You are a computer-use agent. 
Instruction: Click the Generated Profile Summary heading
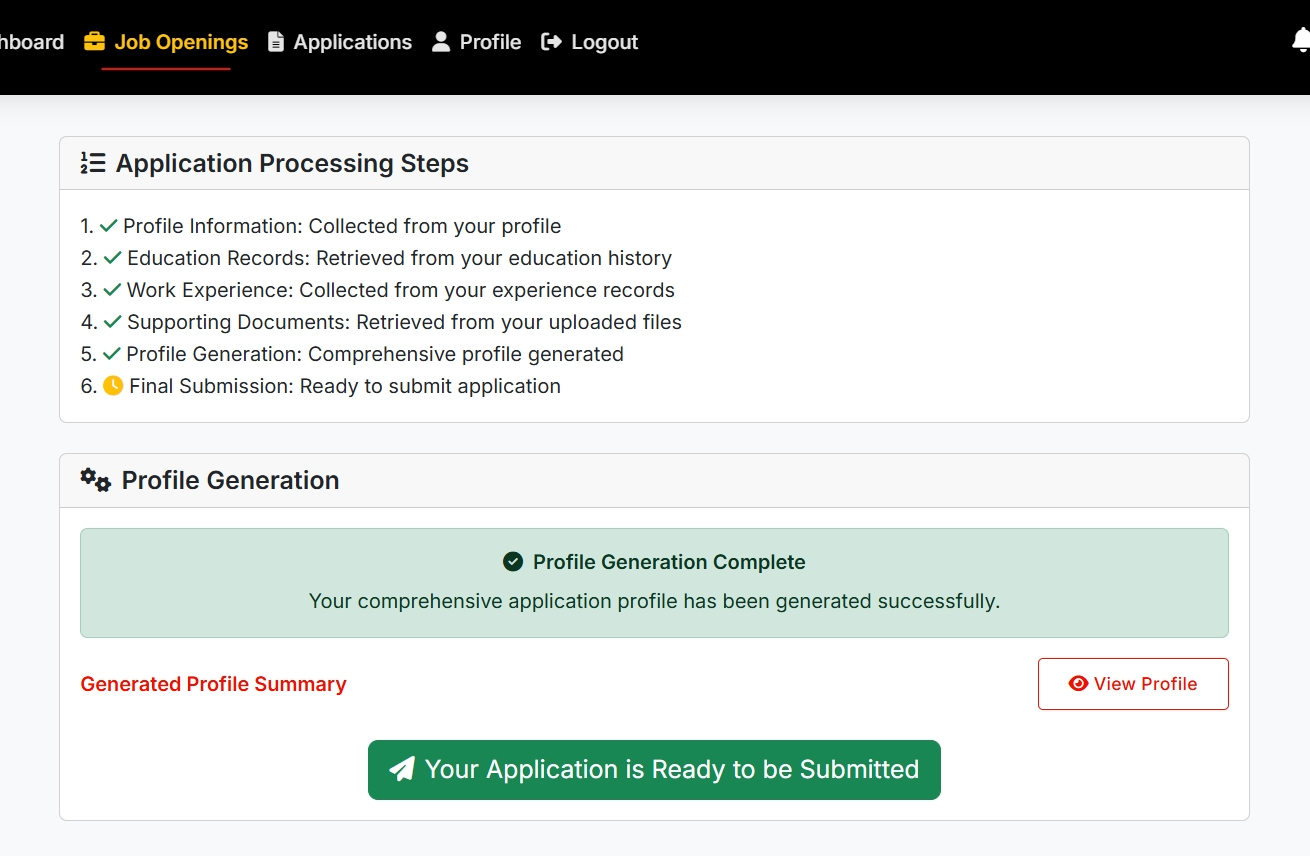tap(213, 684)
